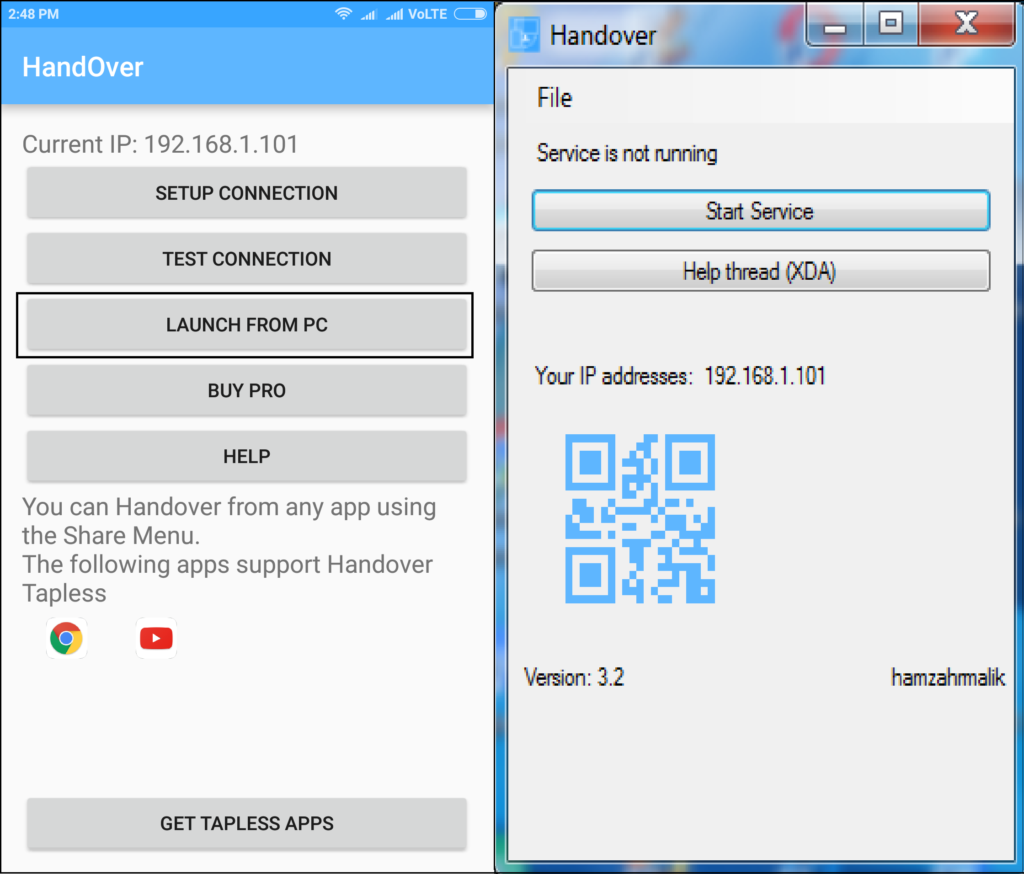Tap GET TAPLESS APPS button

[247, 823]
